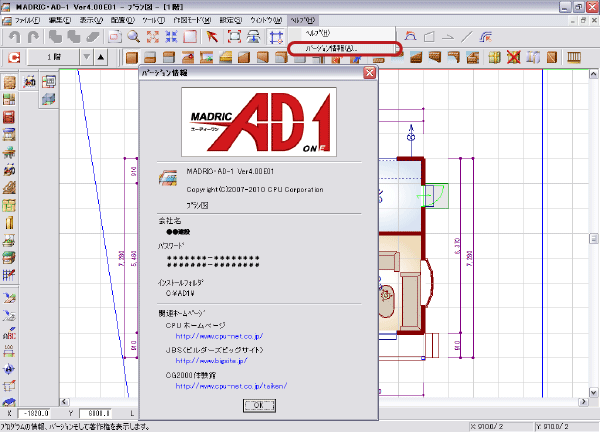Click the vertical scrollbar thumb

593,238
